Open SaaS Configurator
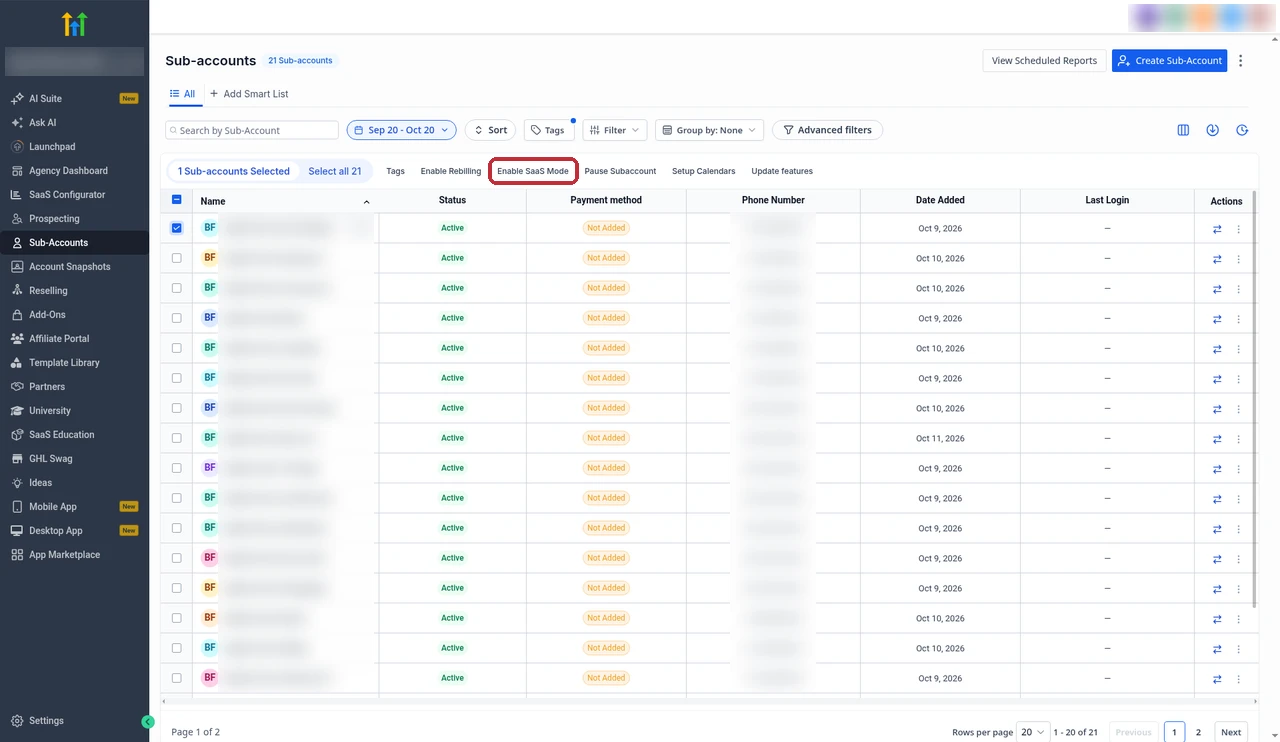Viewport: 1280px width, 742px height. (67, 195)
